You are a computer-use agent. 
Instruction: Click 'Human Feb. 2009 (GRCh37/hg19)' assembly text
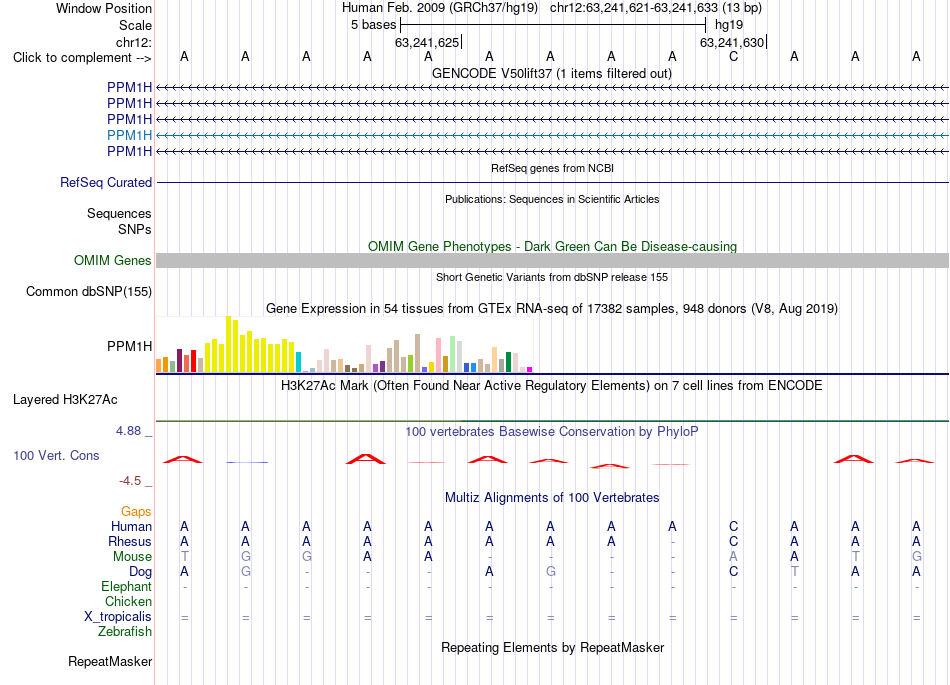pyautogui.click(x=440, y=8)
